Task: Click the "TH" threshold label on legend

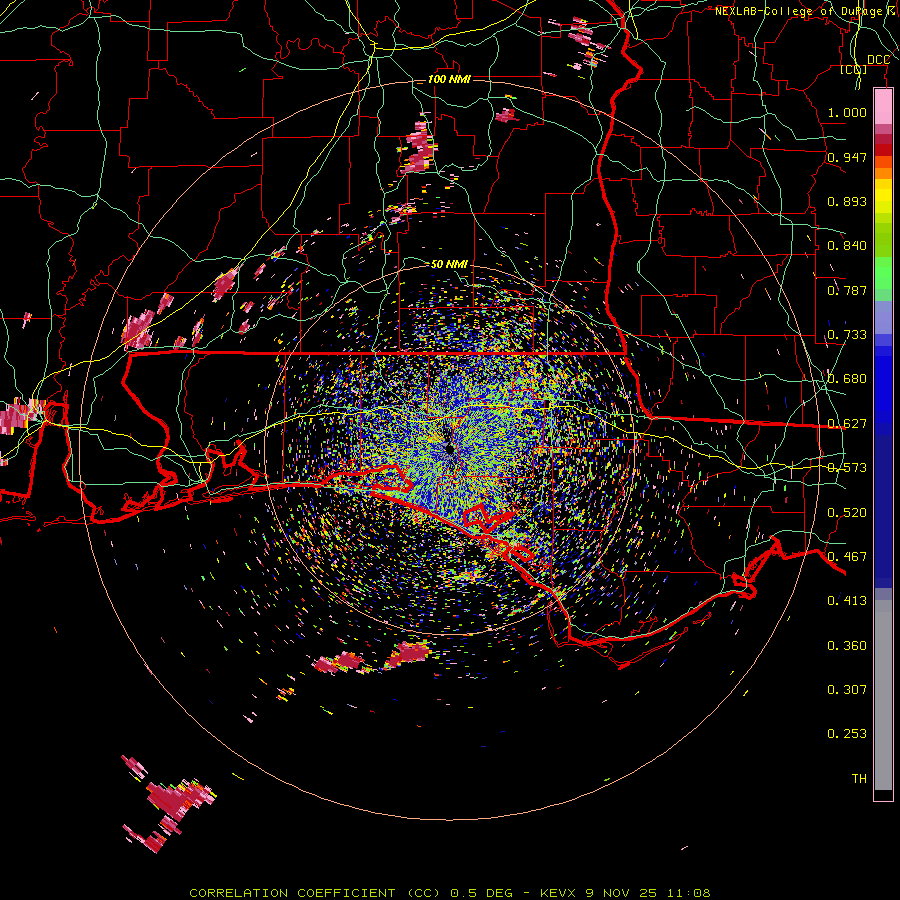Action: pyautogui.click(x=859, y=779)
